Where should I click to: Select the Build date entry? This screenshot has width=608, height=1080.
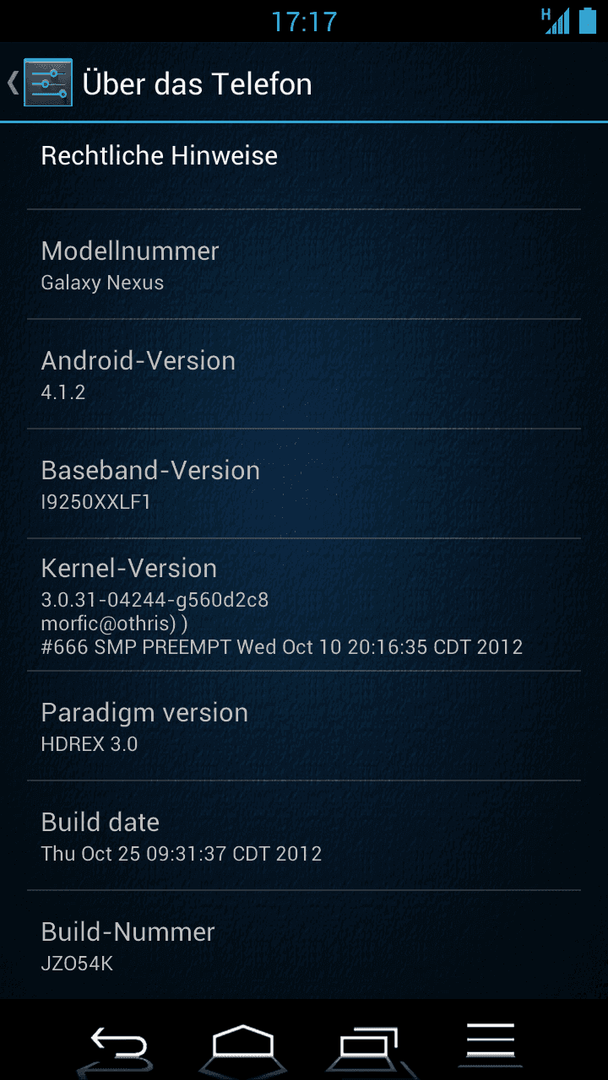pyautogui.click(x=304, y=835)
